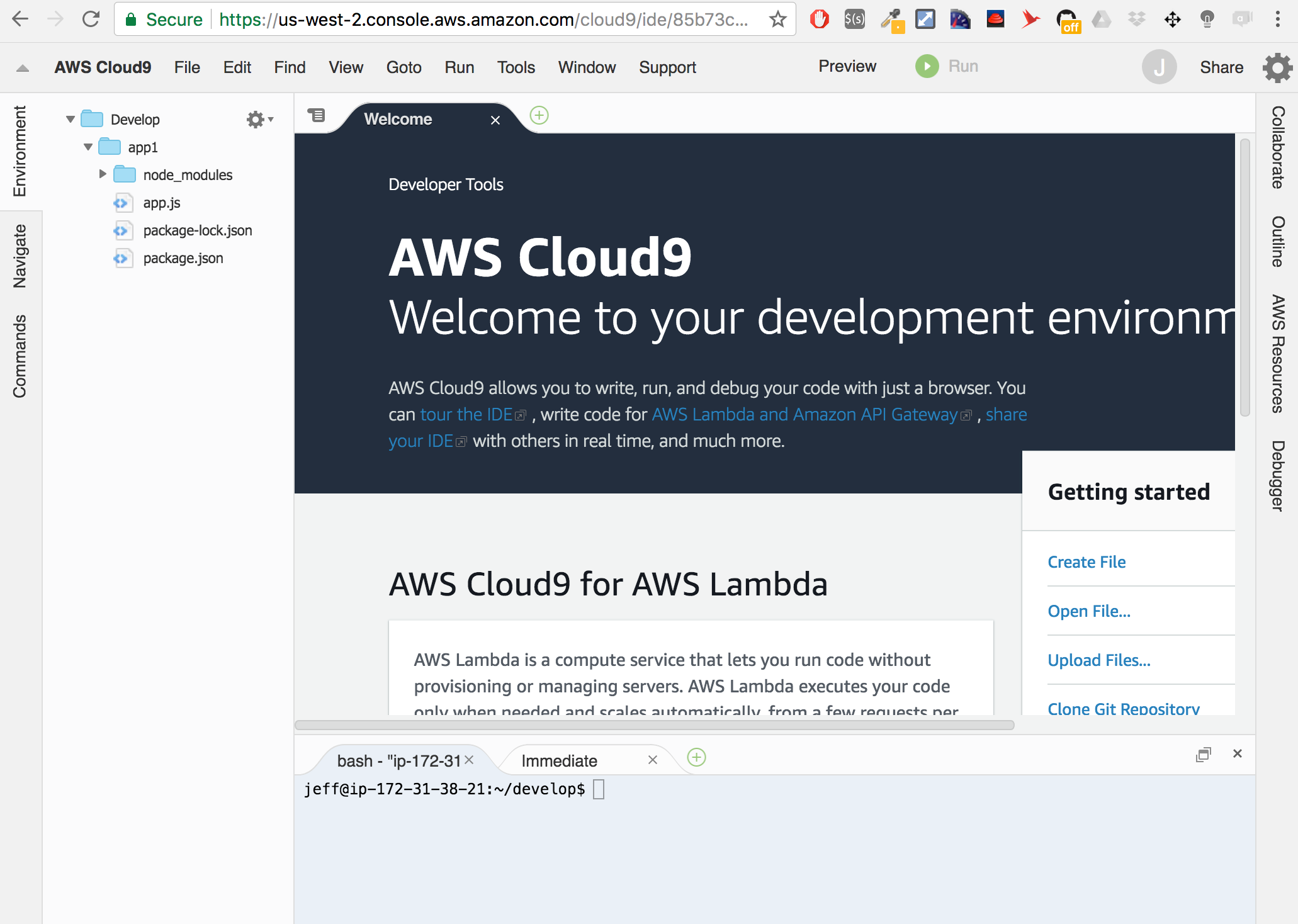Open the Edit menu

click(237, 67)
